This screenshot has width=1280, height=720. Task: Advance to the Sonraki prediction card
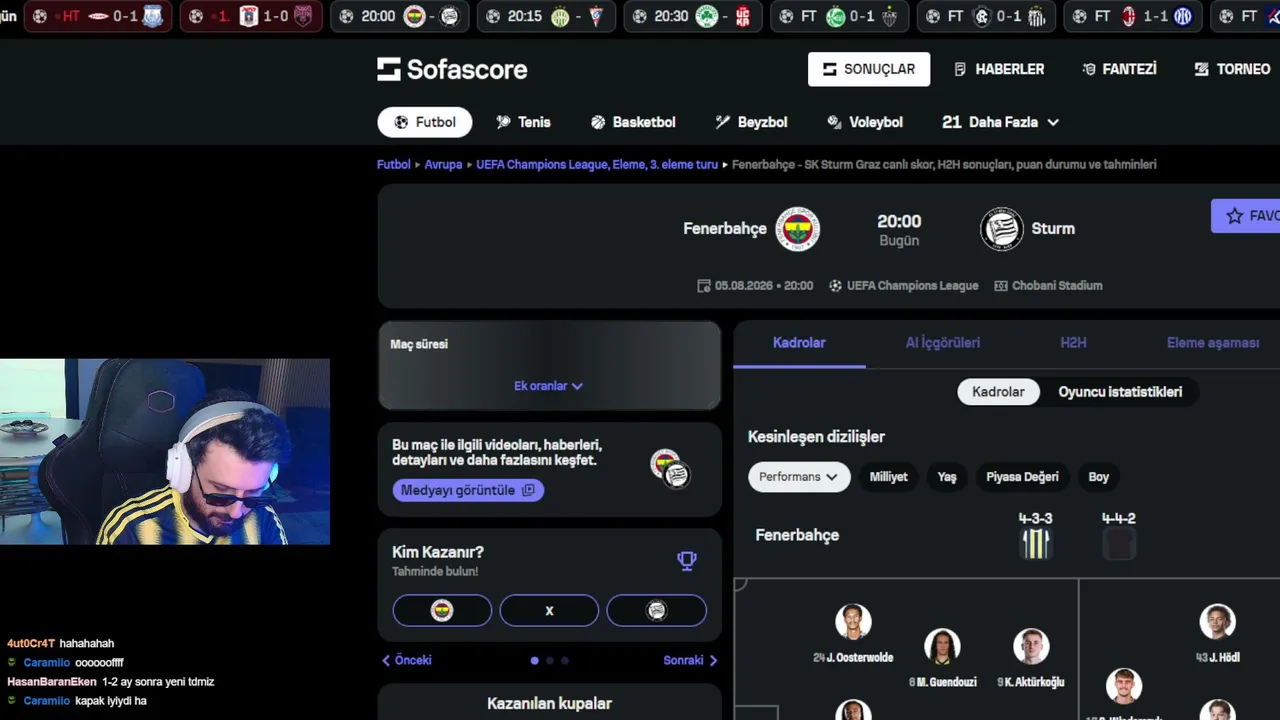[x=690, y=660]
